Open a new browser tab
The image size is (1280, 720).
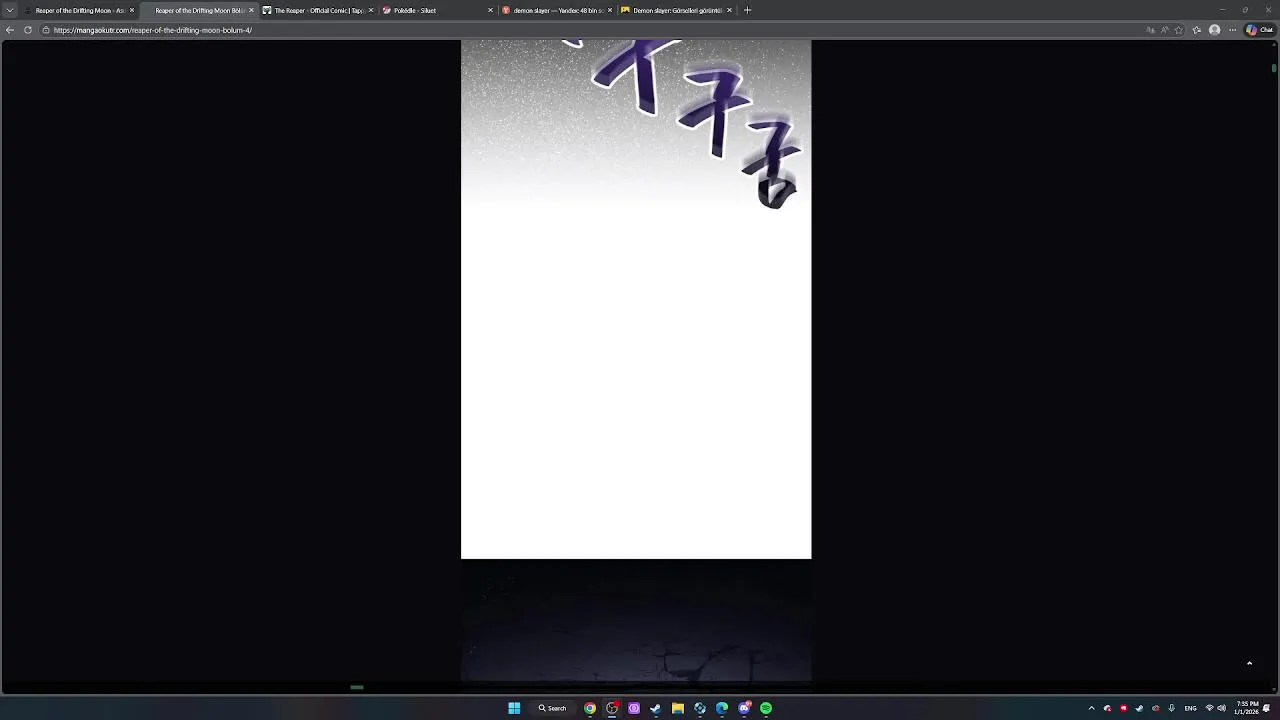747,10
